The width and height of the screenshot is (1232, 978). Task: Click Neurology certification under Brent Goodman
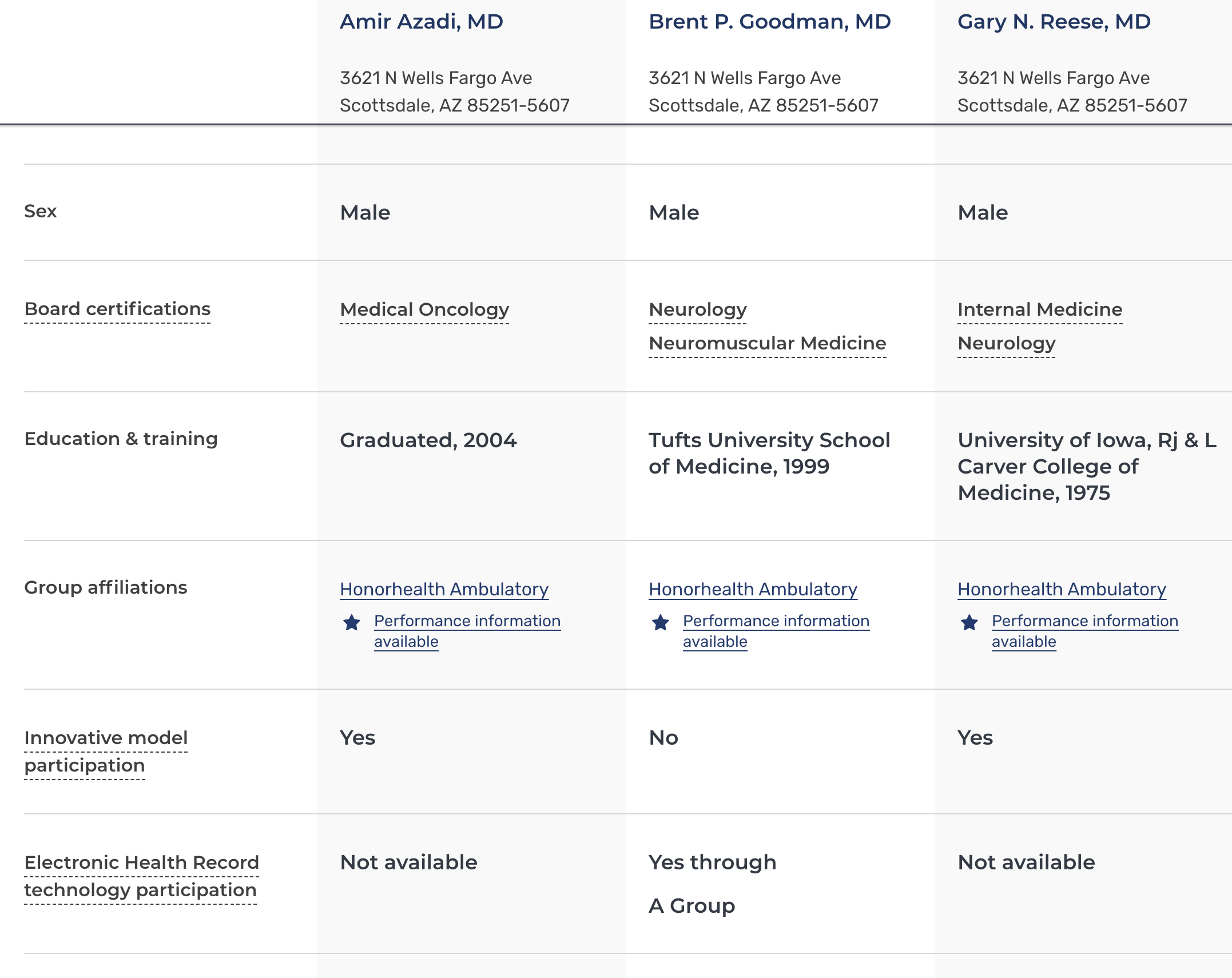[698, 310]
